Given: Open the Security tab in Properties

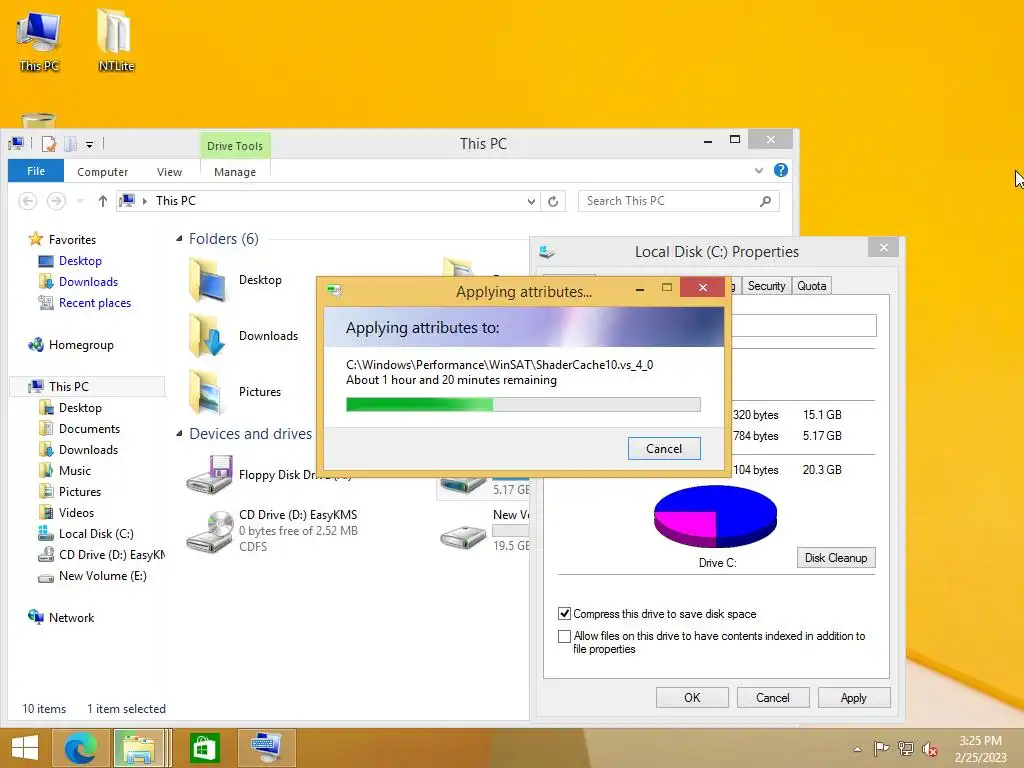Looking at the screenshot, I should [766, 286].
